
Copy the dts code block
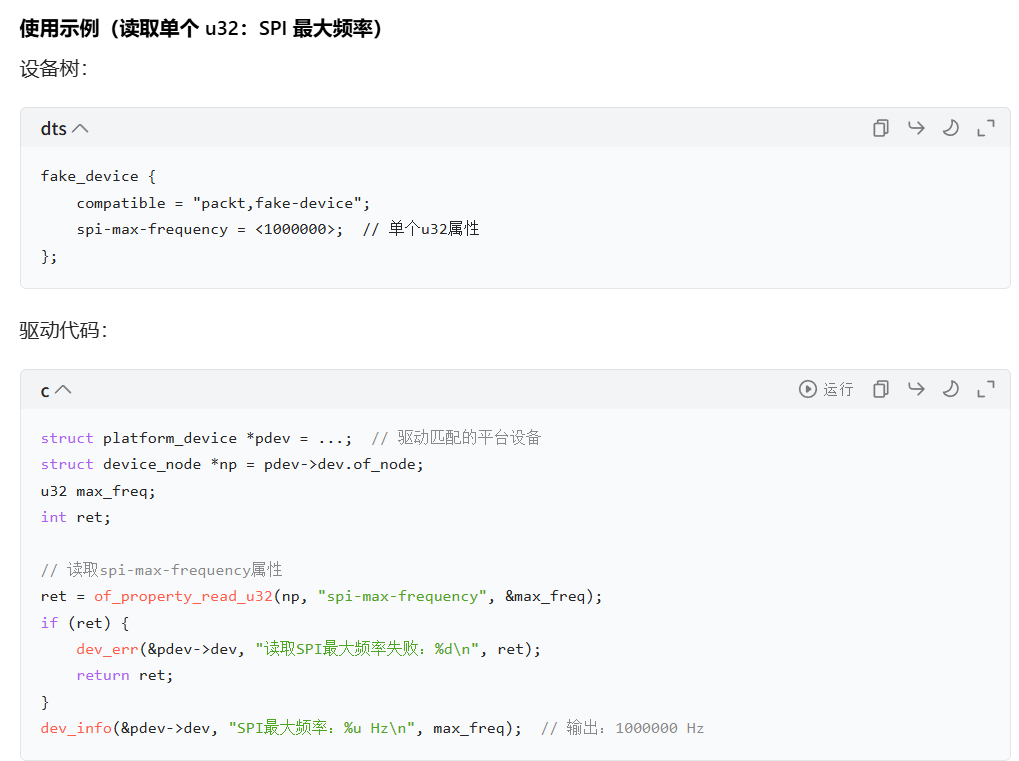(x=881, y=128)
